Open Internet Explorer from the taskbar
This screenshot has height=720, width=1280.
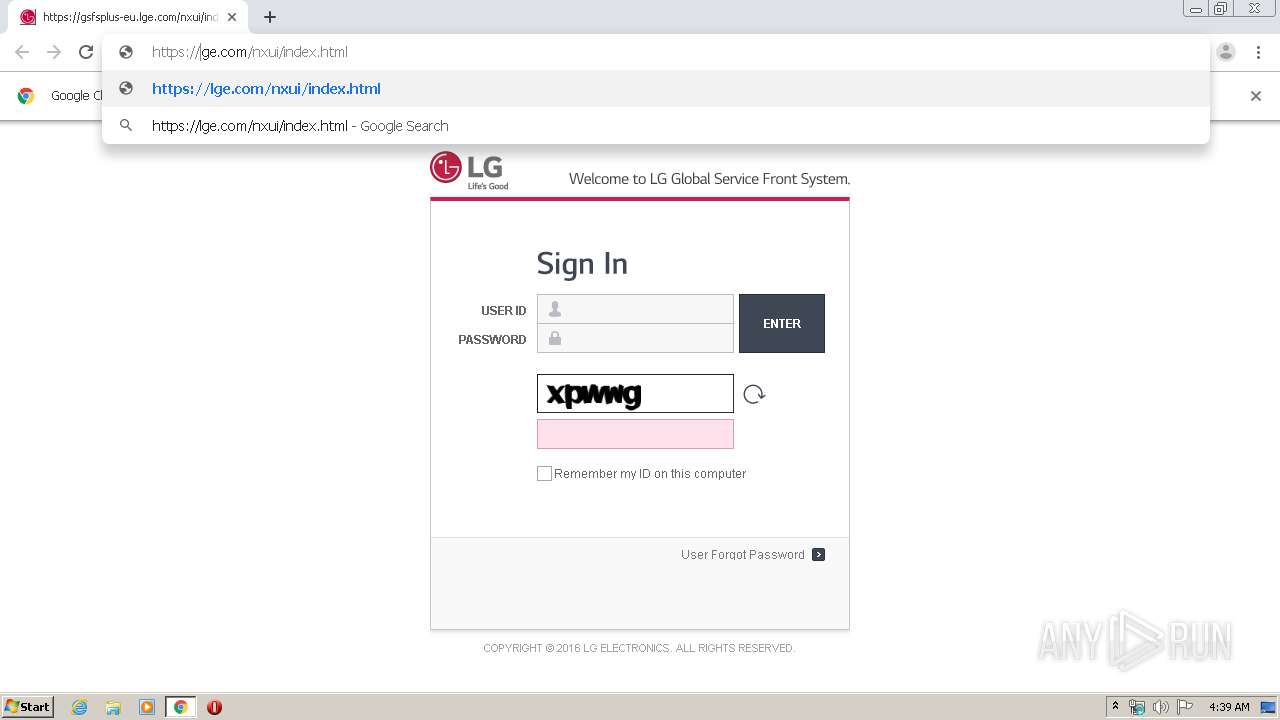coord(79,707)
